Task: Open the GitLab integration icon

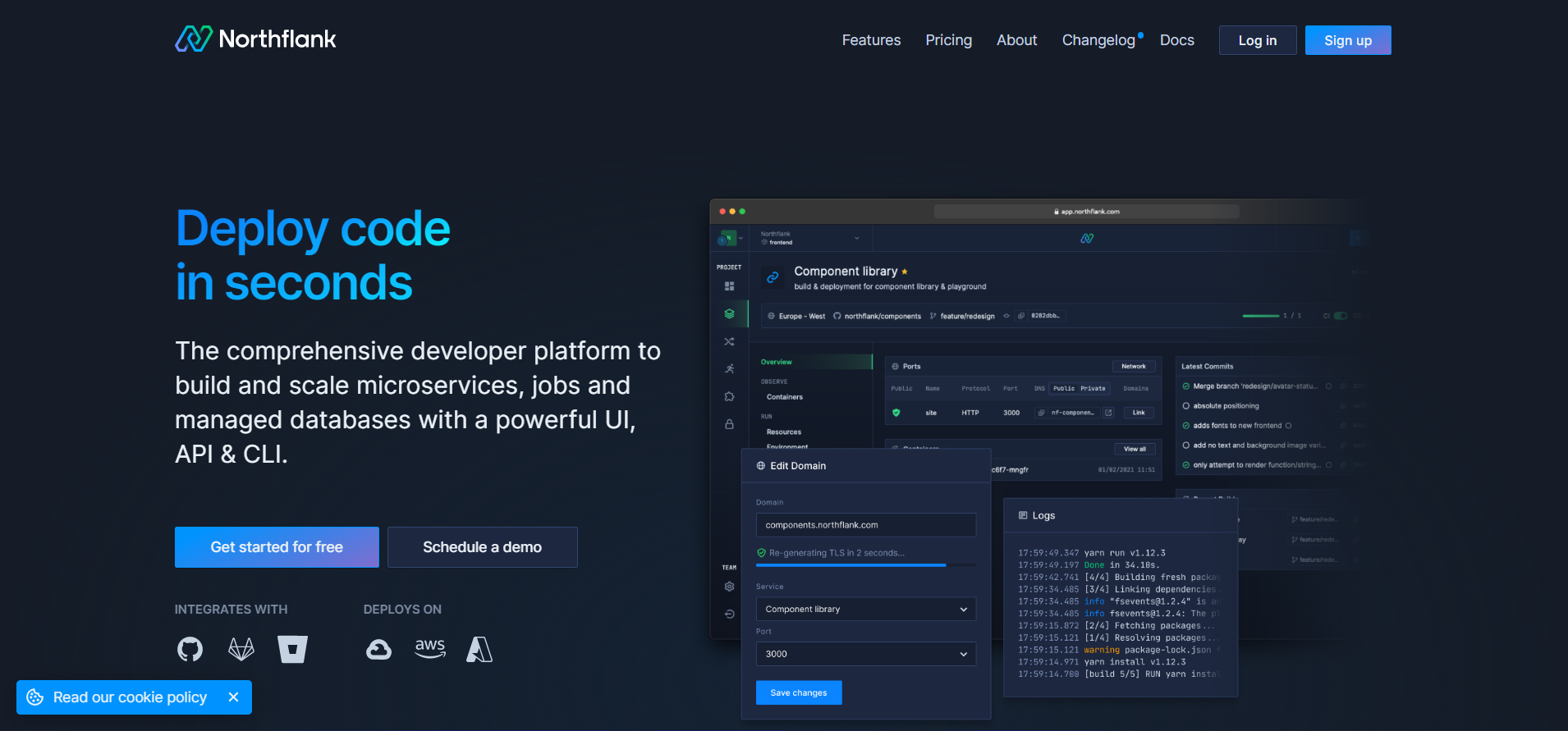Action: click(x=241, y=650)
